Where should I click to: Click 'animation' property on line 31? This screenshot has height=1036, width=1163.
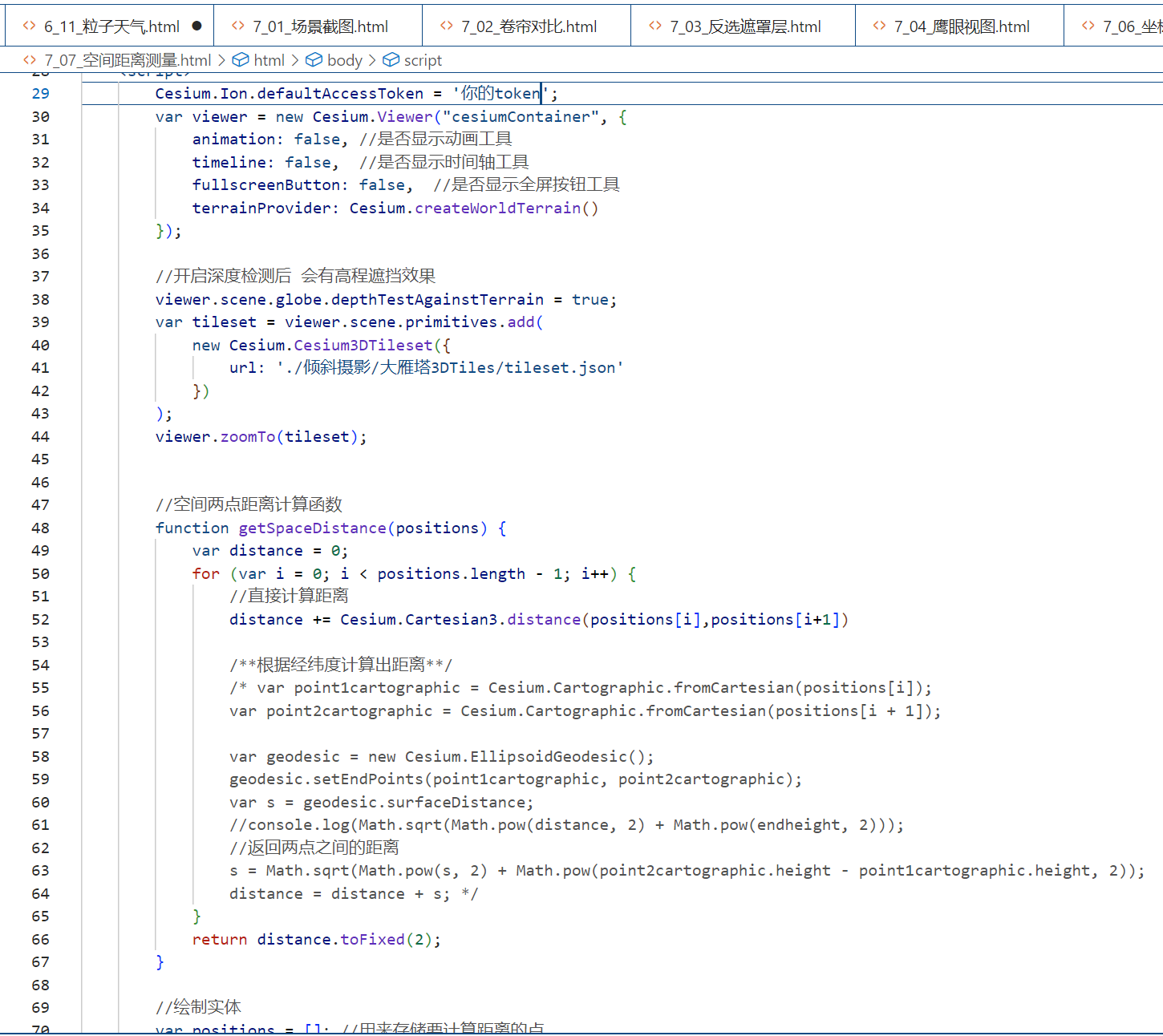tap(233, 139)
